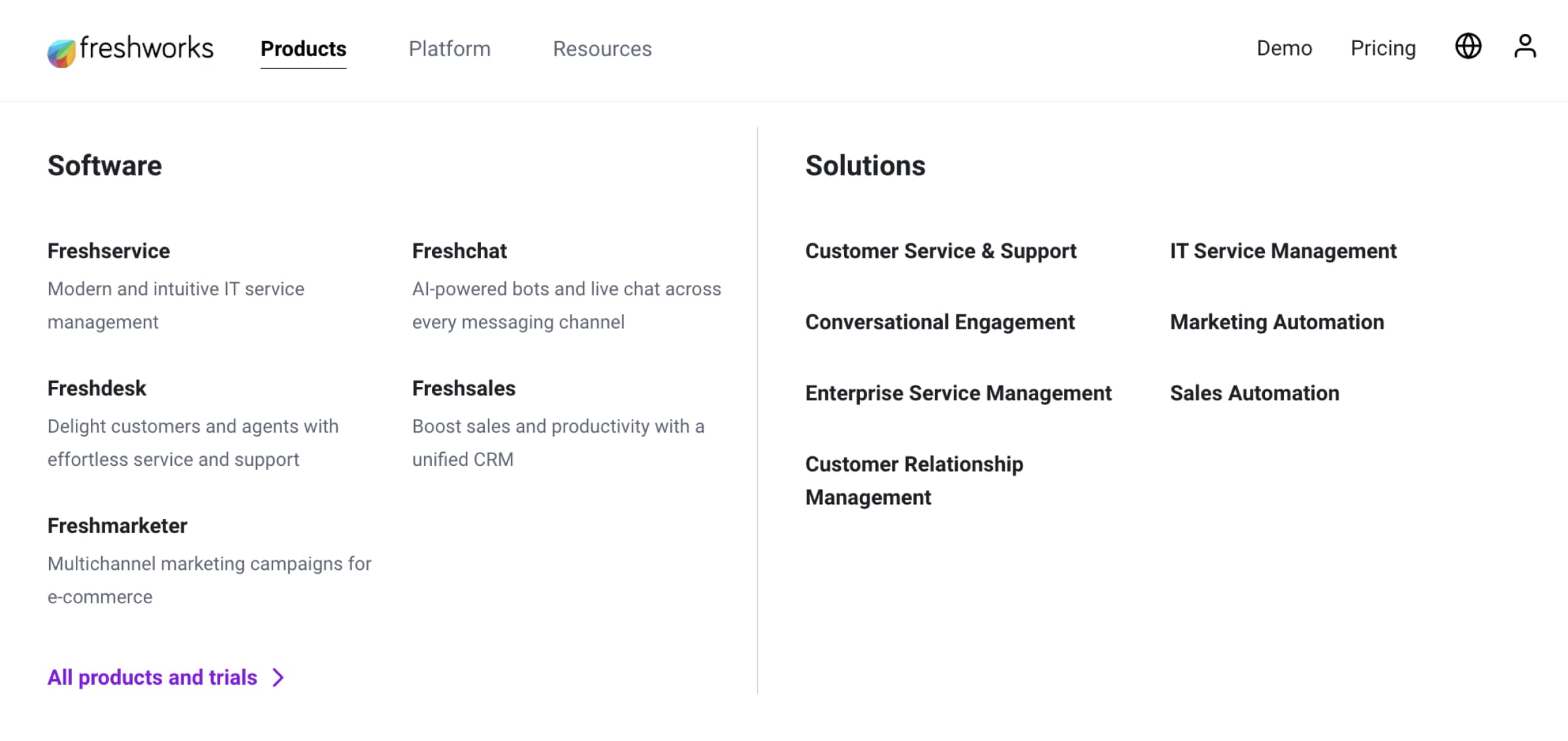Select Freshservice under Software
Viewport: 1568px width, 741px height.
pyautogui.click(x=108, y=250)
